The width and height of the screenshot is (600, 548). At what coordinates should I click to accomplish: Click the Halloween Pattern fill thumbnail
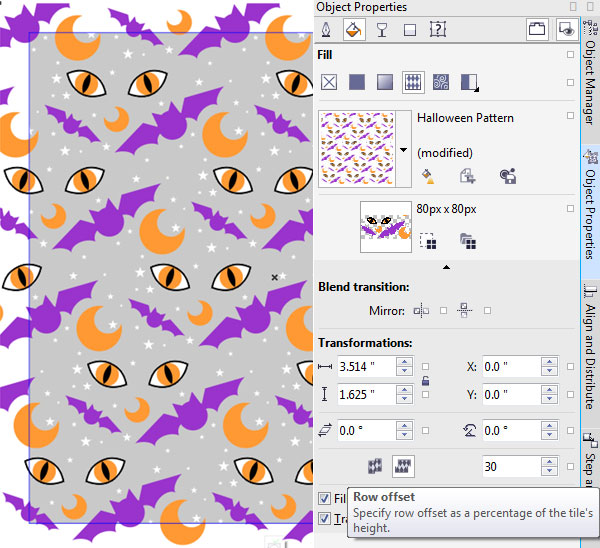[x=357, y=149]
